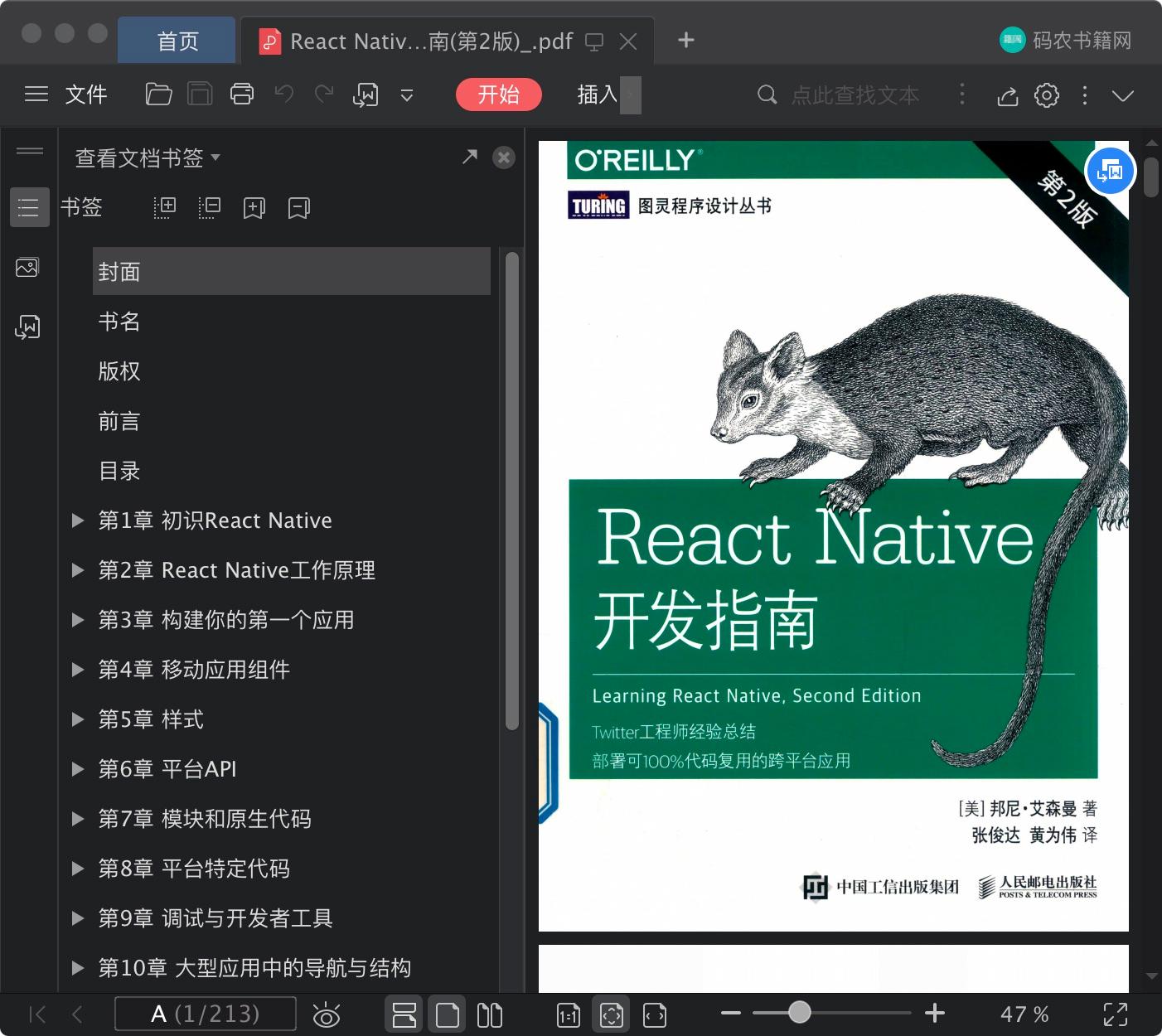Expand 第3章 构建你的第一个应用
This screenshot has width=1162, height=1036.
78,620
